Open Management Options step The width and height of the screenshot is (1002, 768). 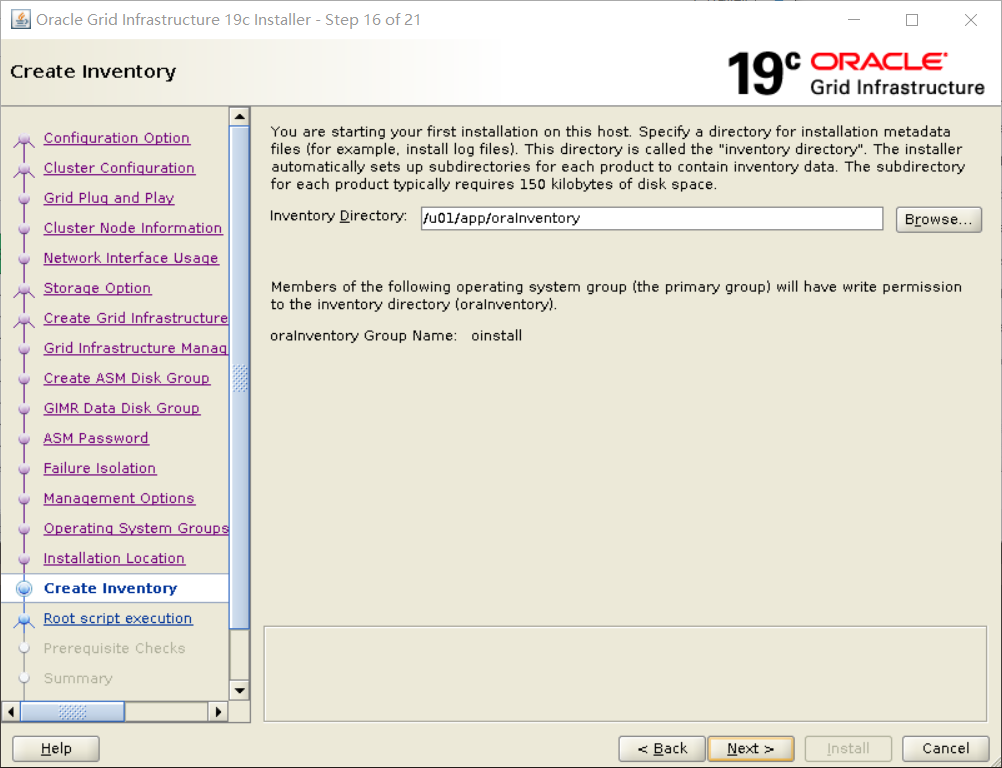click(x=119, y=498)
